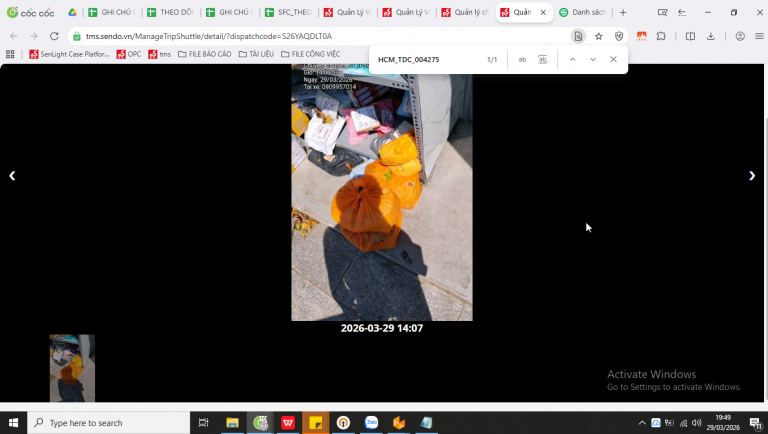Click the address bar URL
This screenshot has width=768, height=434.
(209, 36)
